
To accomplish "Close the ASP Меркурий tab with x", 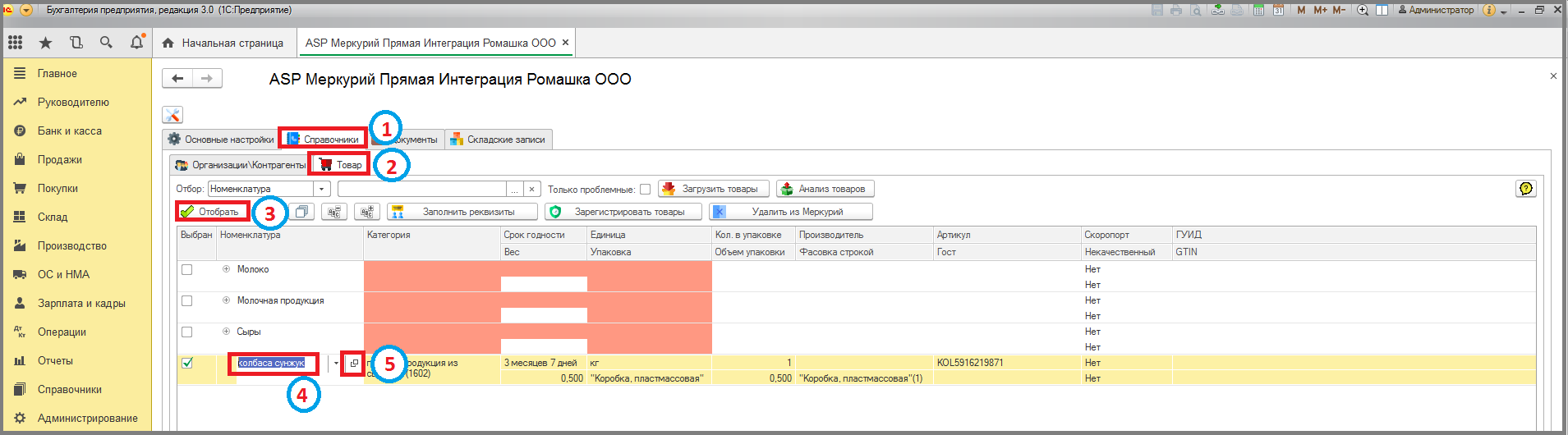I will pyautogui.click(x=565, y=43).
